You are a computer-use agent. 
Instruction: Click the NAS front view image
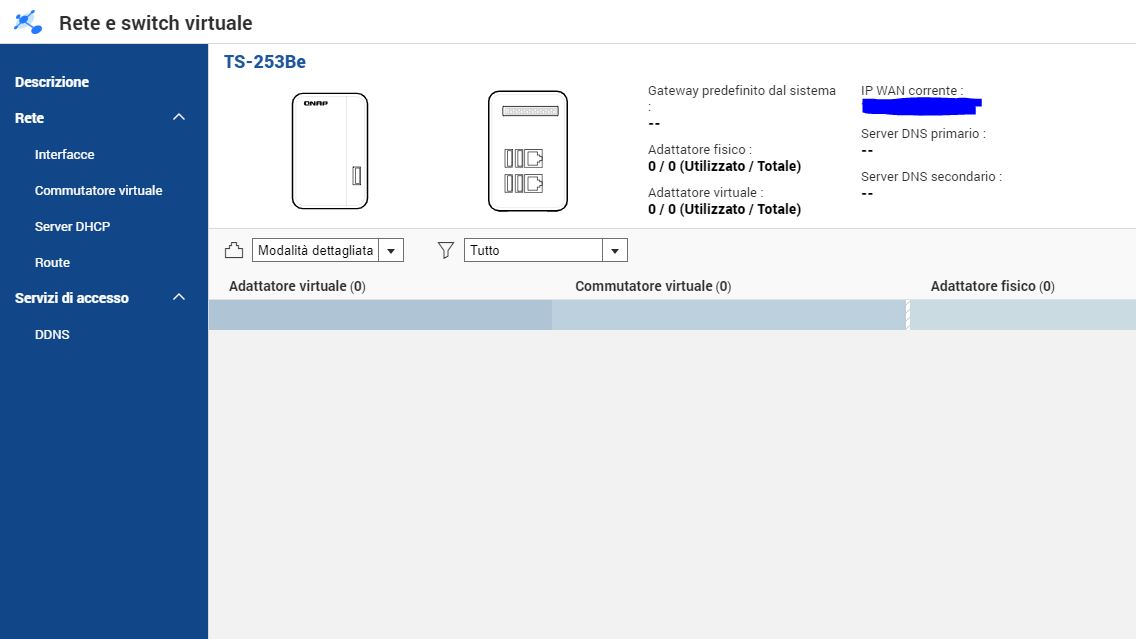coord(330,151)
